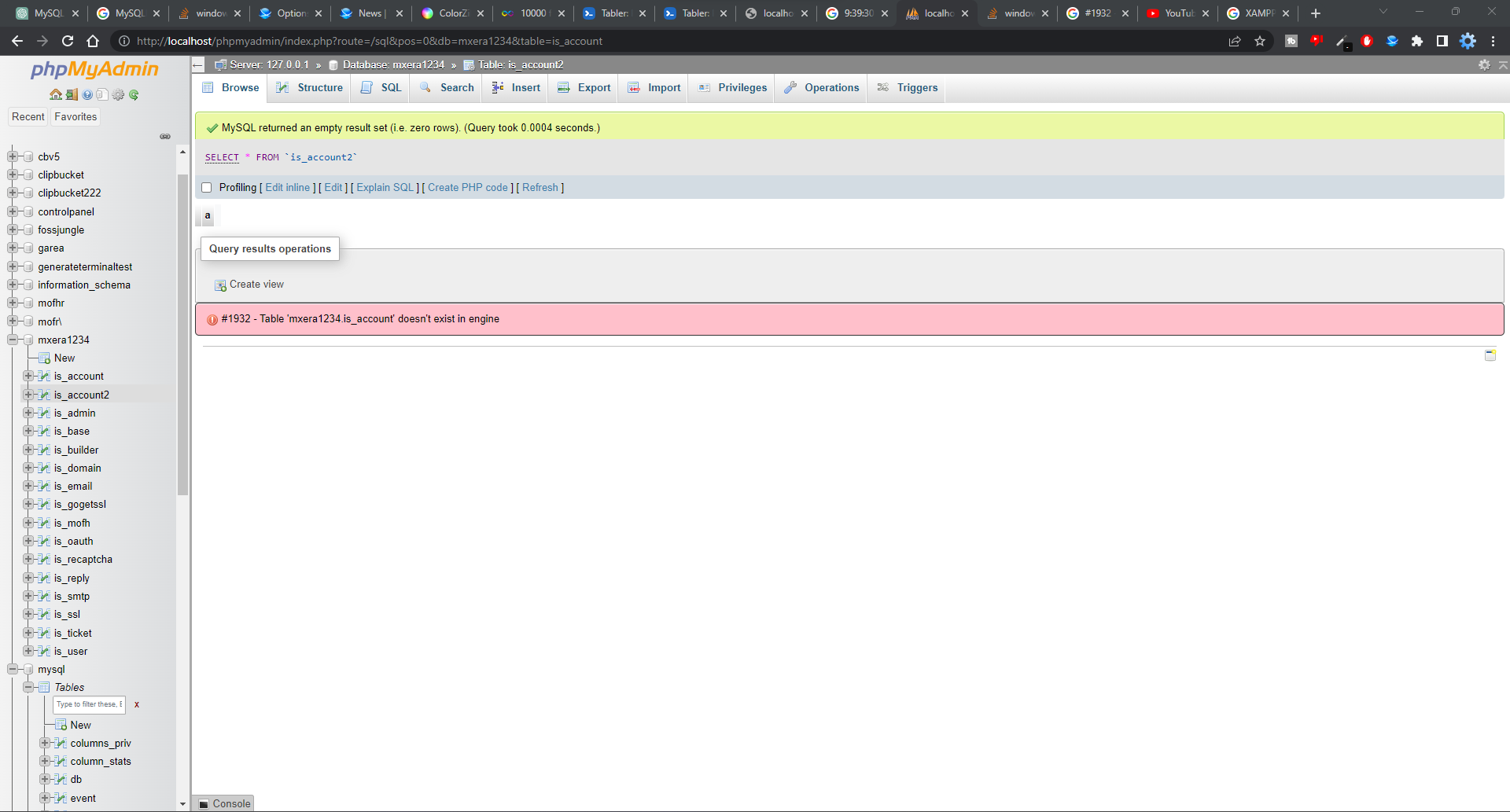Click the chain link icon in sidebar

coord(165,137)
